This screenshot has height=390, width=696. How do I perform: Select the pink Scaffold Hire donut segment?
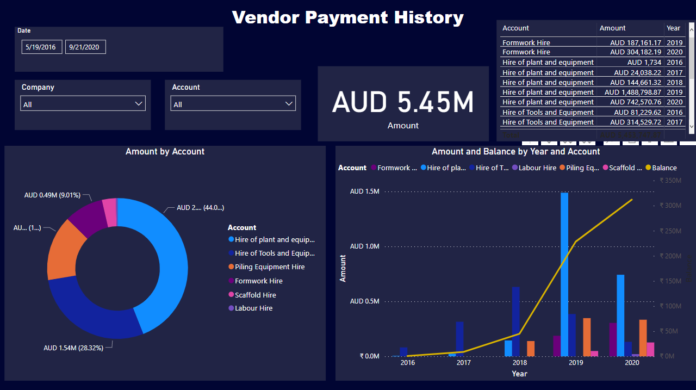(110, 212)
